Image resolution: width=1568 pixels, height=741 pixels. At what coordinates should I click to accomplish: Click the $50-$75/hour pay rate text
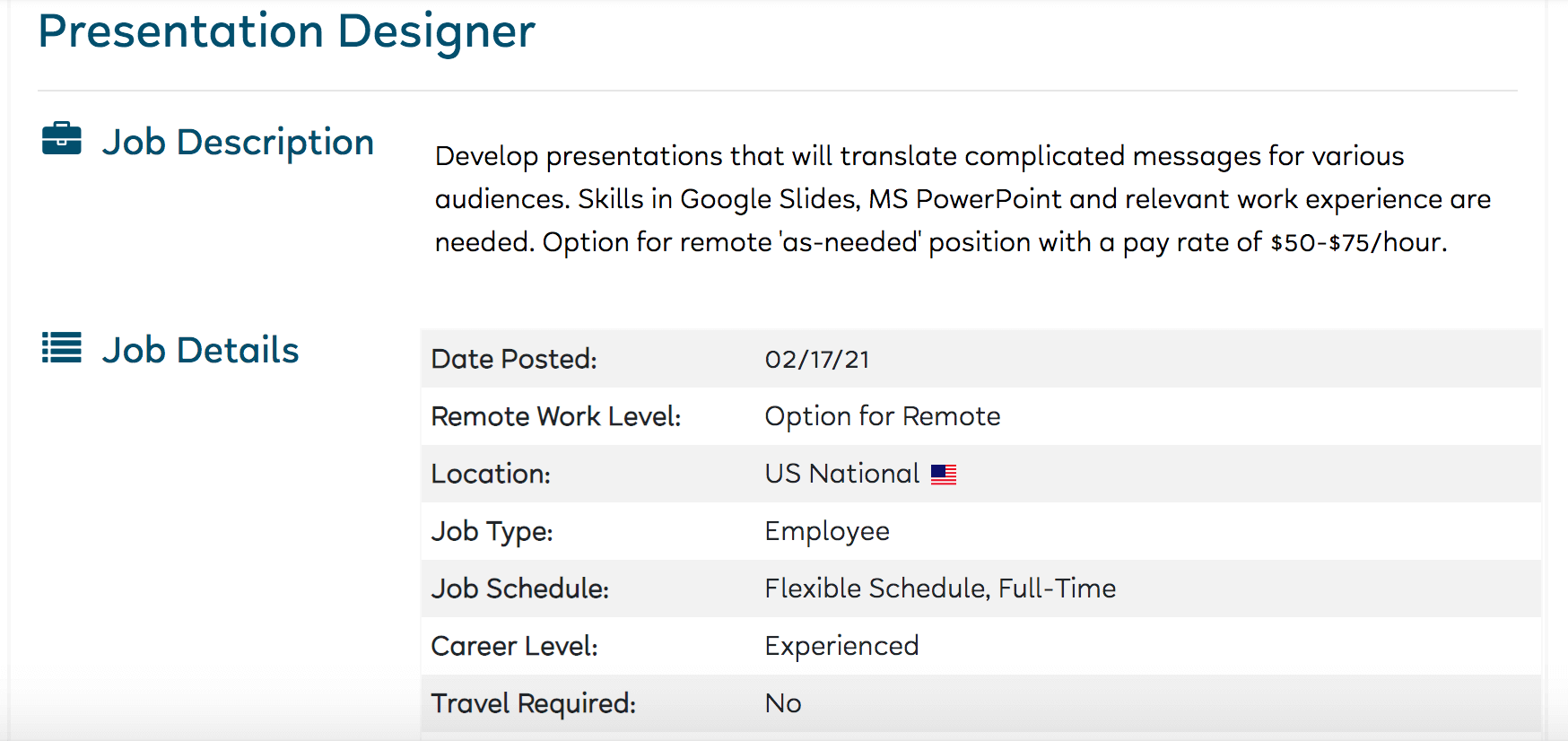coord(1357,242)
